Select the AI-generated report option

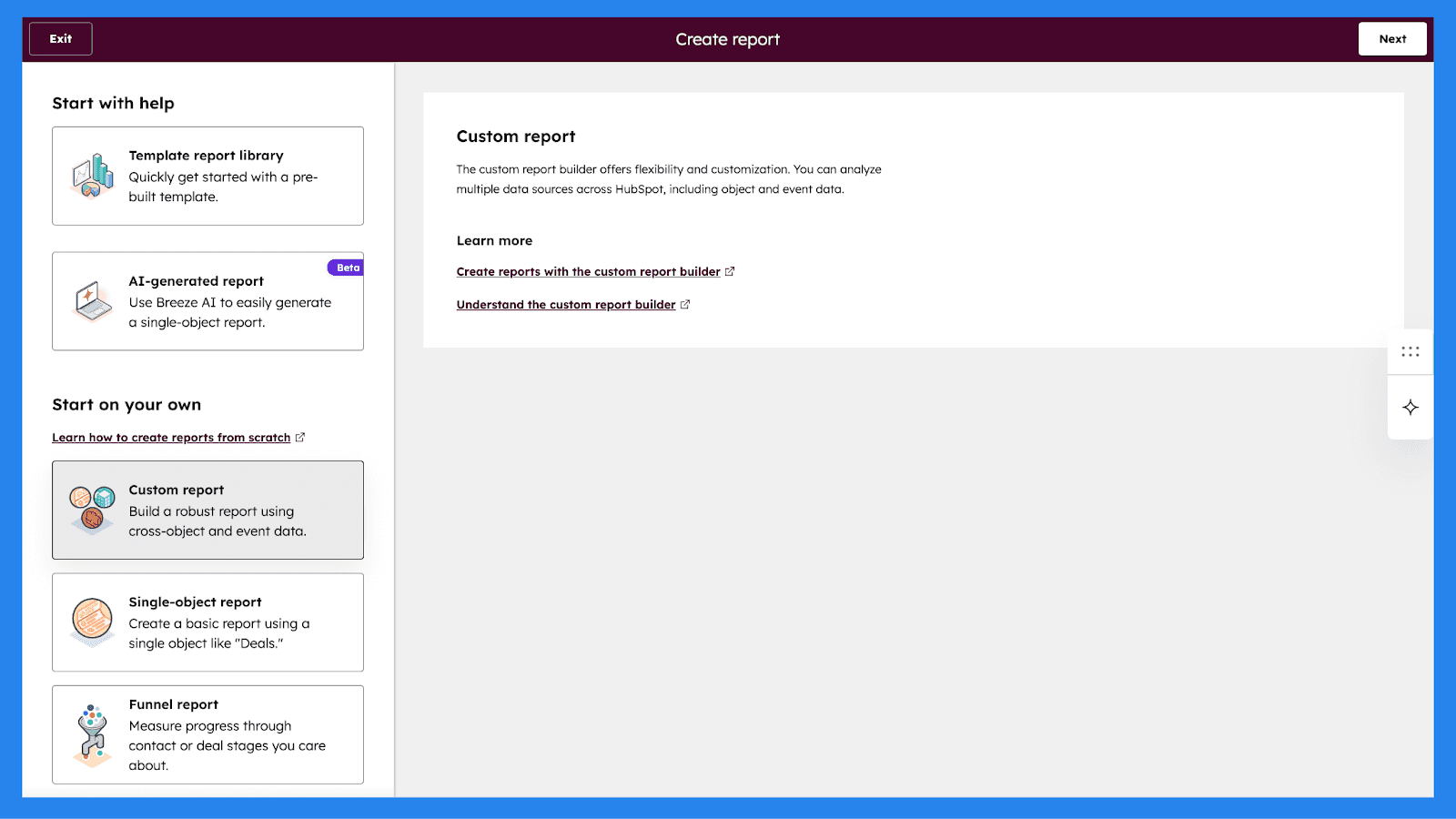tap(207, 301)
